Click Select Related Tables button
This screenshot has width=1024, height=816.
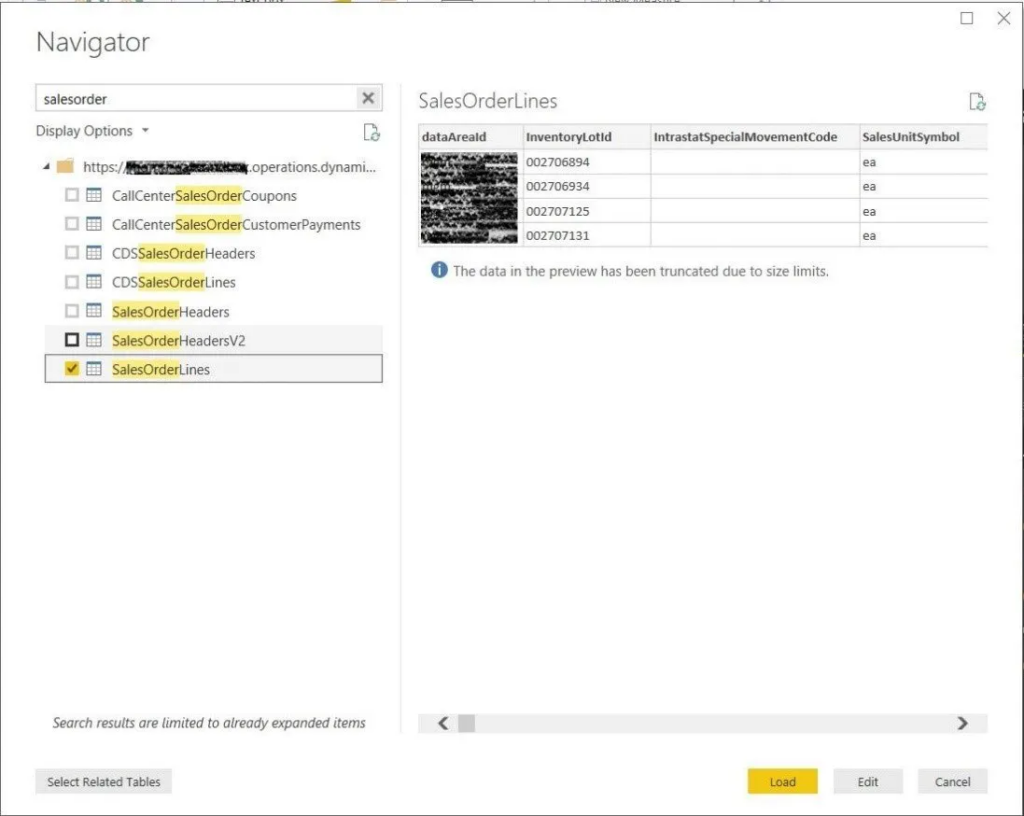tap(103, 781)
